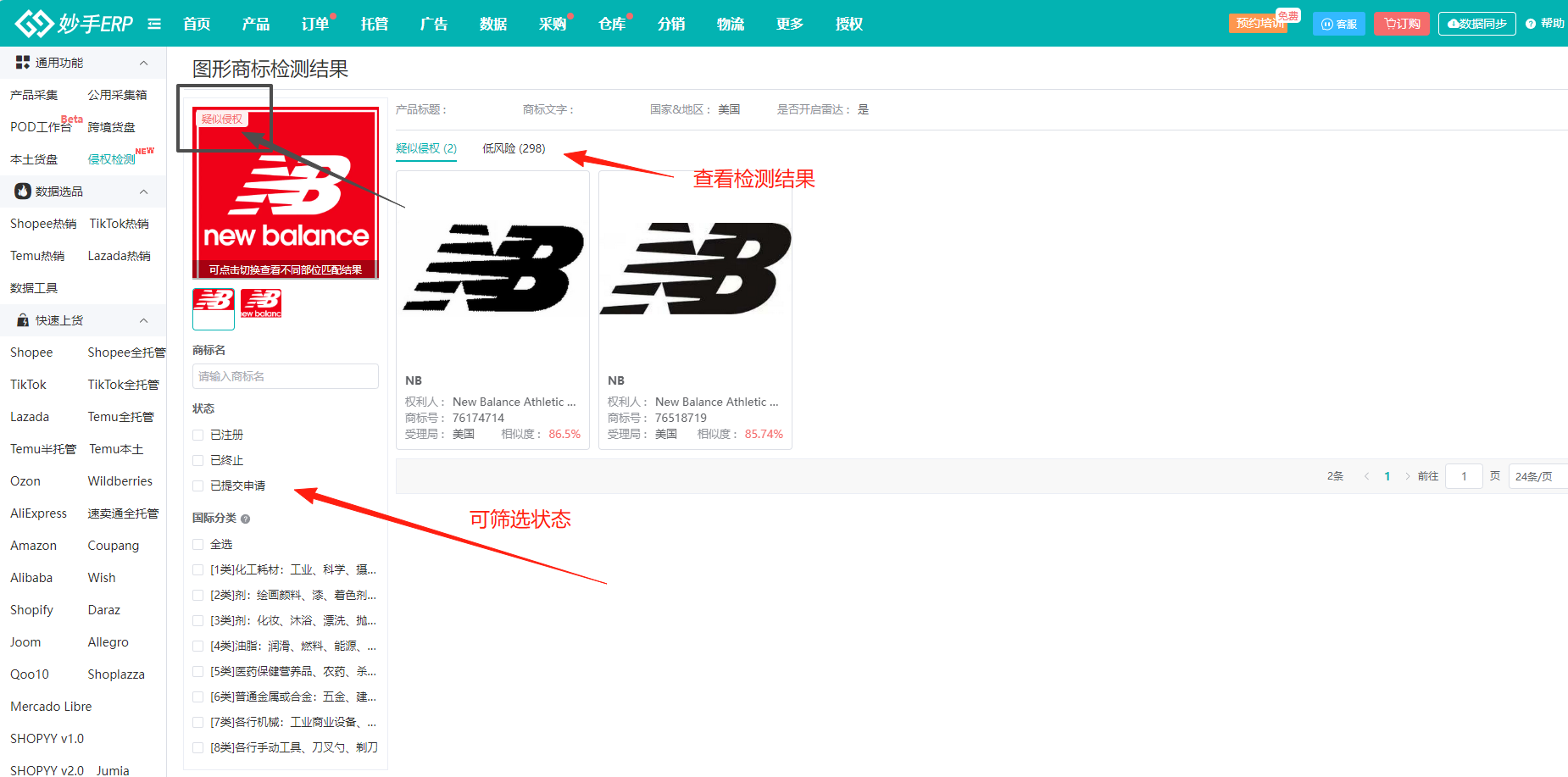Image resolution: width=1568 pixels, height=777 pixels.
Task: Check [6类]普通金属或合金 checkbox
Action: click(x=197, y=697)
